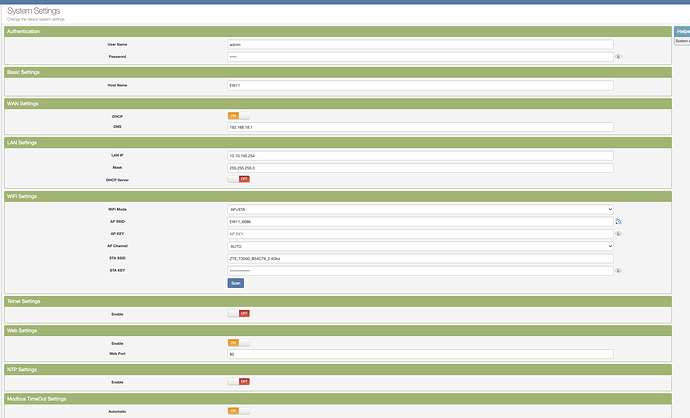Click the Authentication section header

point(338,31)
